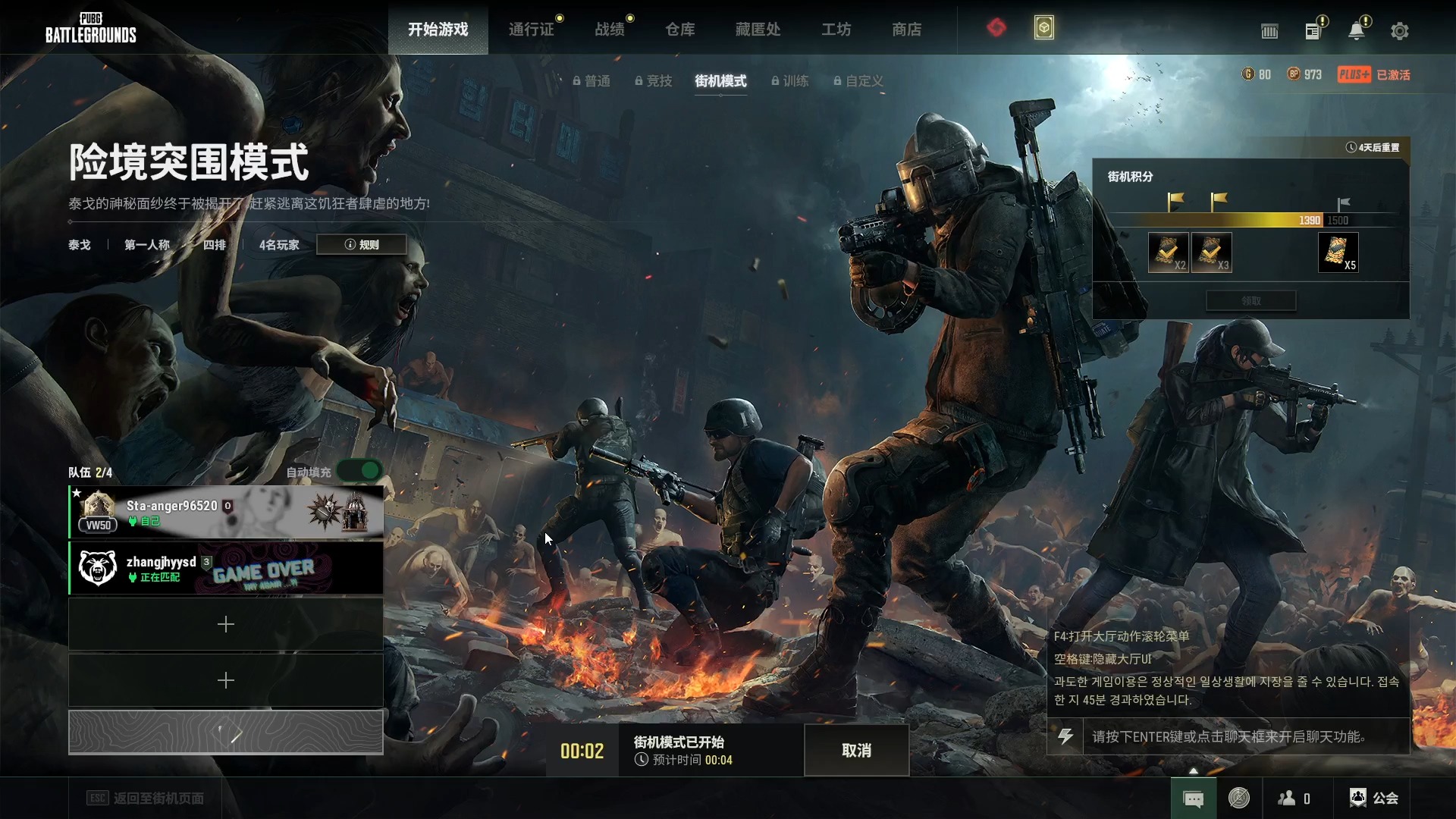Click the 领取 claim button
Screen dimensions: 1456x819
1251,301
